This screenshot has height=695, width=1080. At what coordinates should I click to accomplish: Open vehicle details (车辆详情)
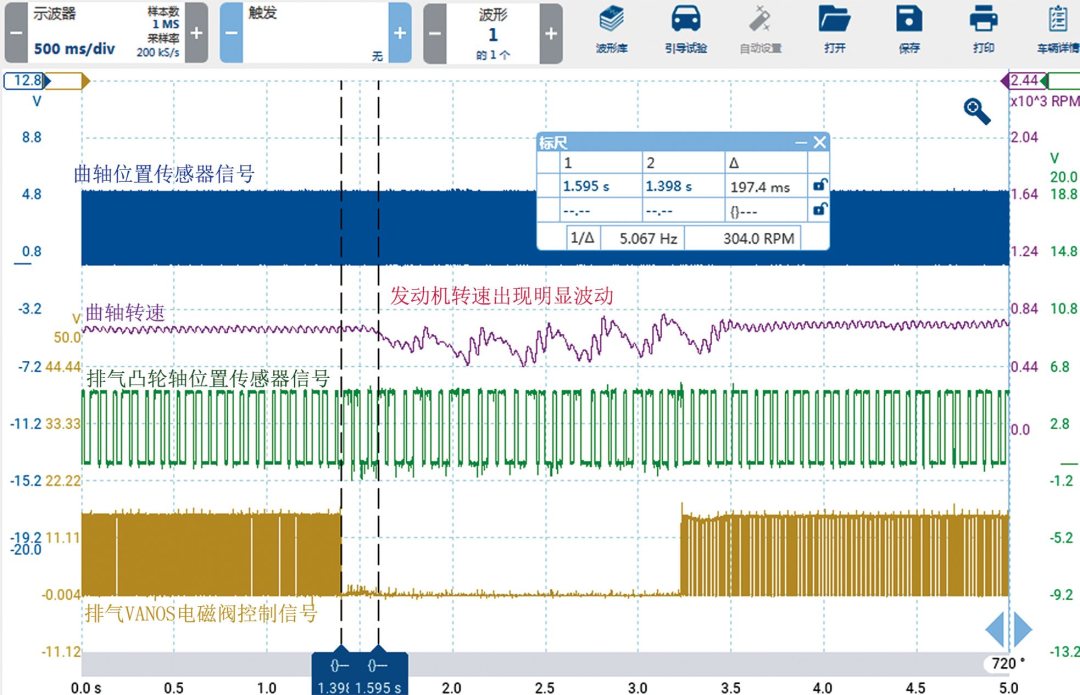coord(1058,30)
